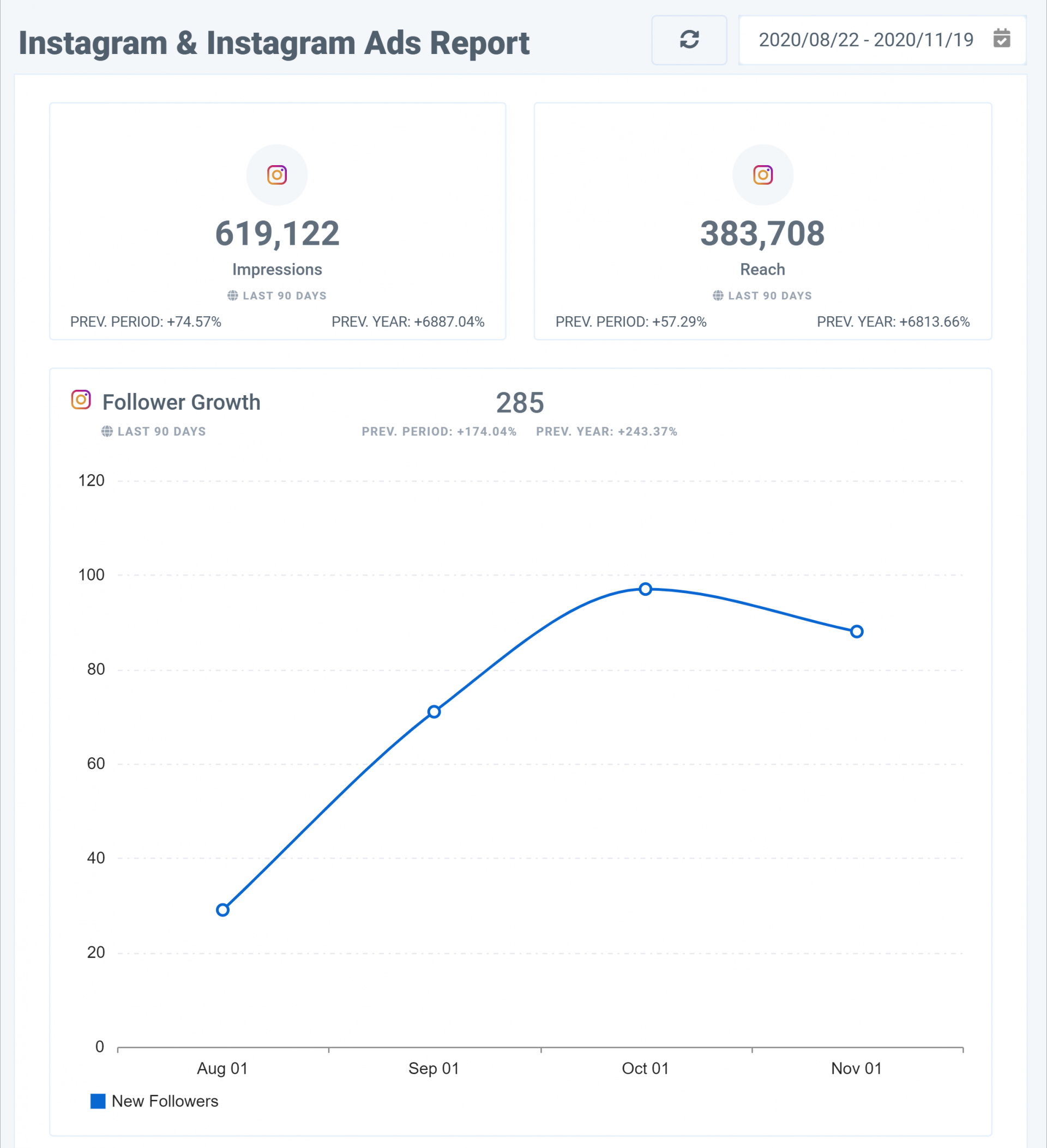
Task: Click PREV. YEAR: +6813.66% text
Action: tap(893, 322)
